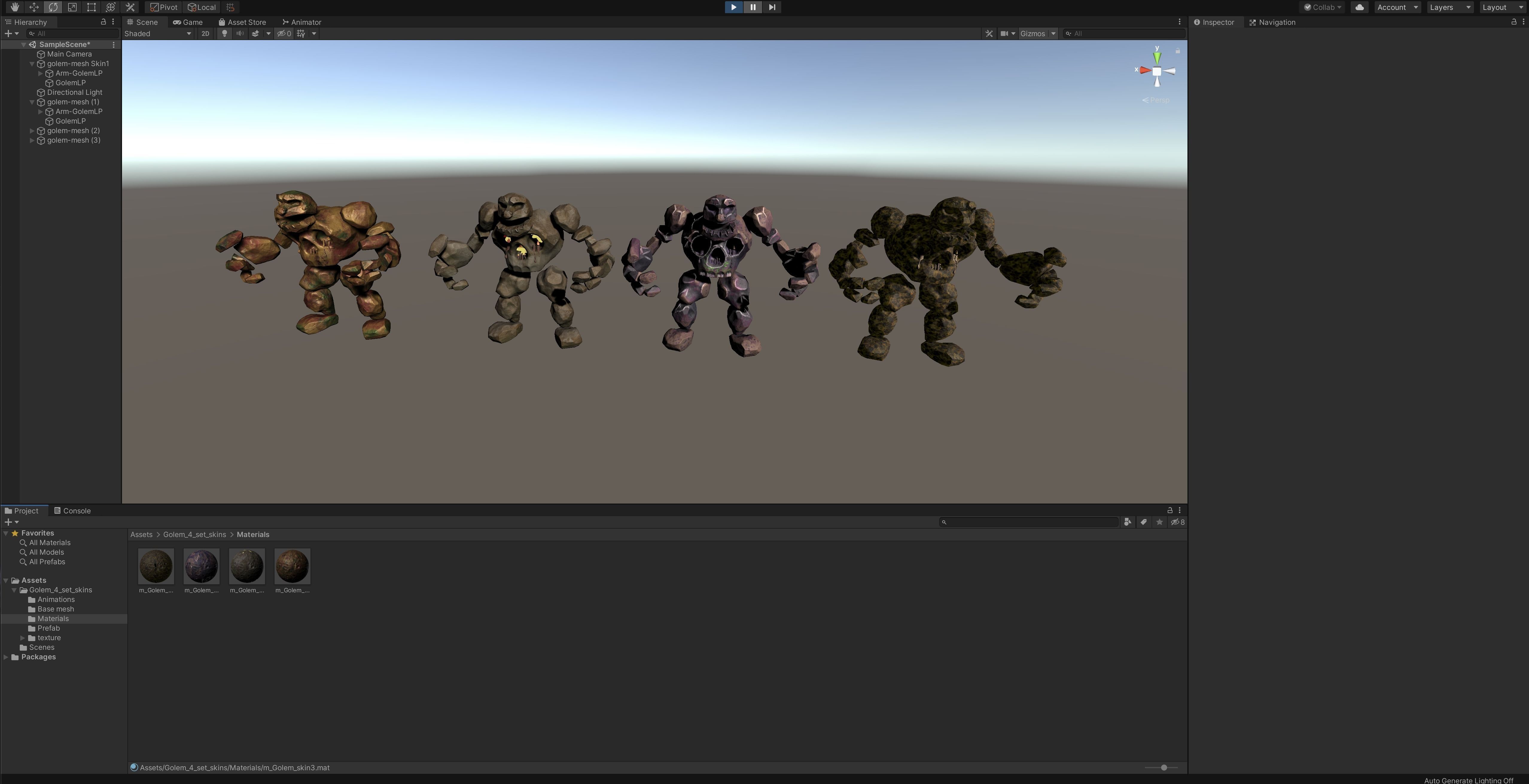
Task: Open the Account dropdown
Action: (1397, 7)
